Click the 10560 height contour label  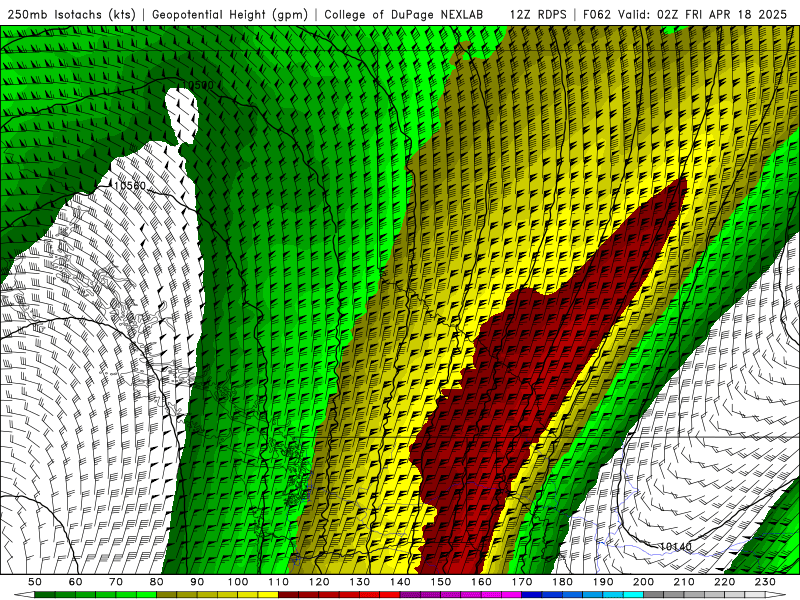[x=130, y=186]
